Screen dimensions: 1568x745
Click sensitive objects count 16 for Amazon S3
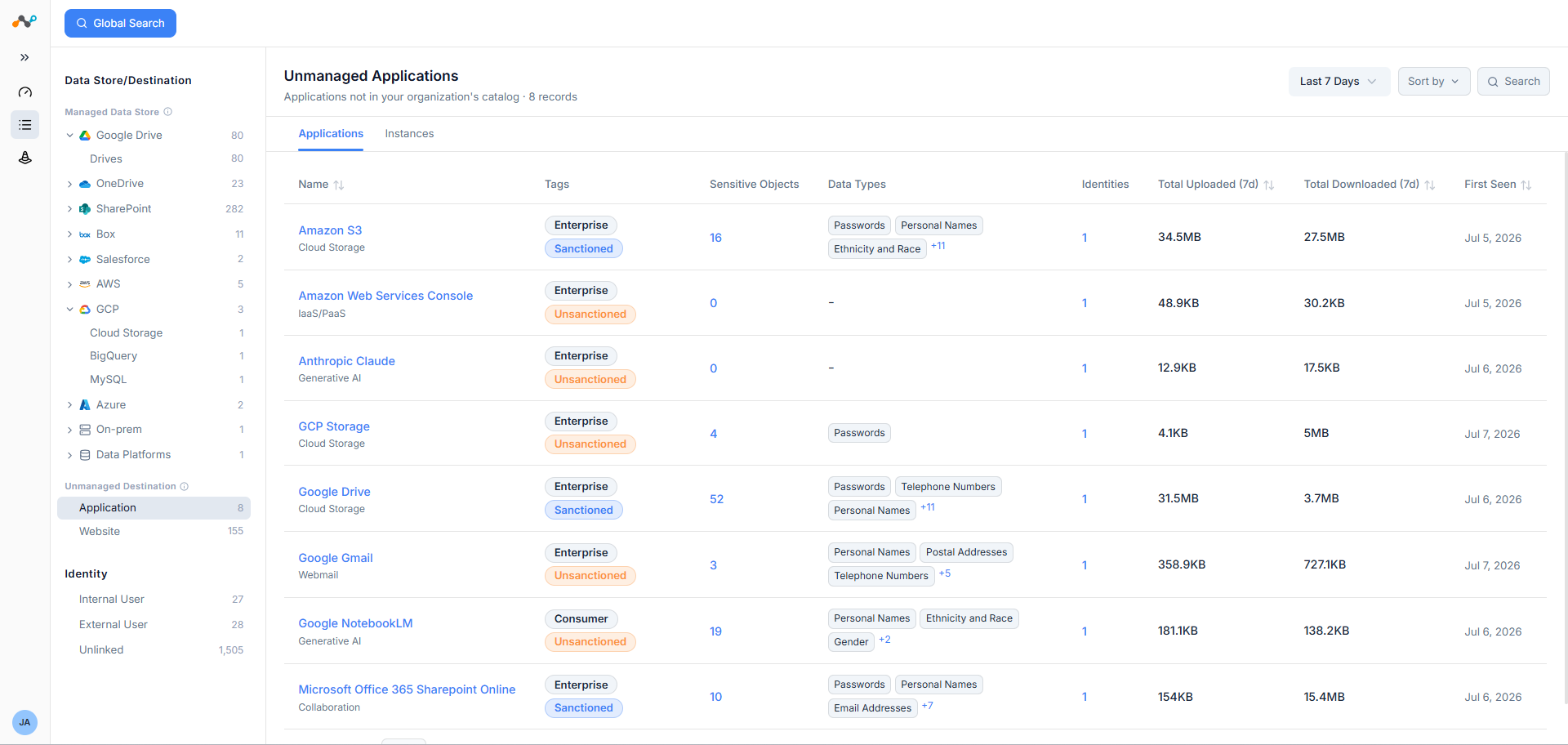click(715, 238)
